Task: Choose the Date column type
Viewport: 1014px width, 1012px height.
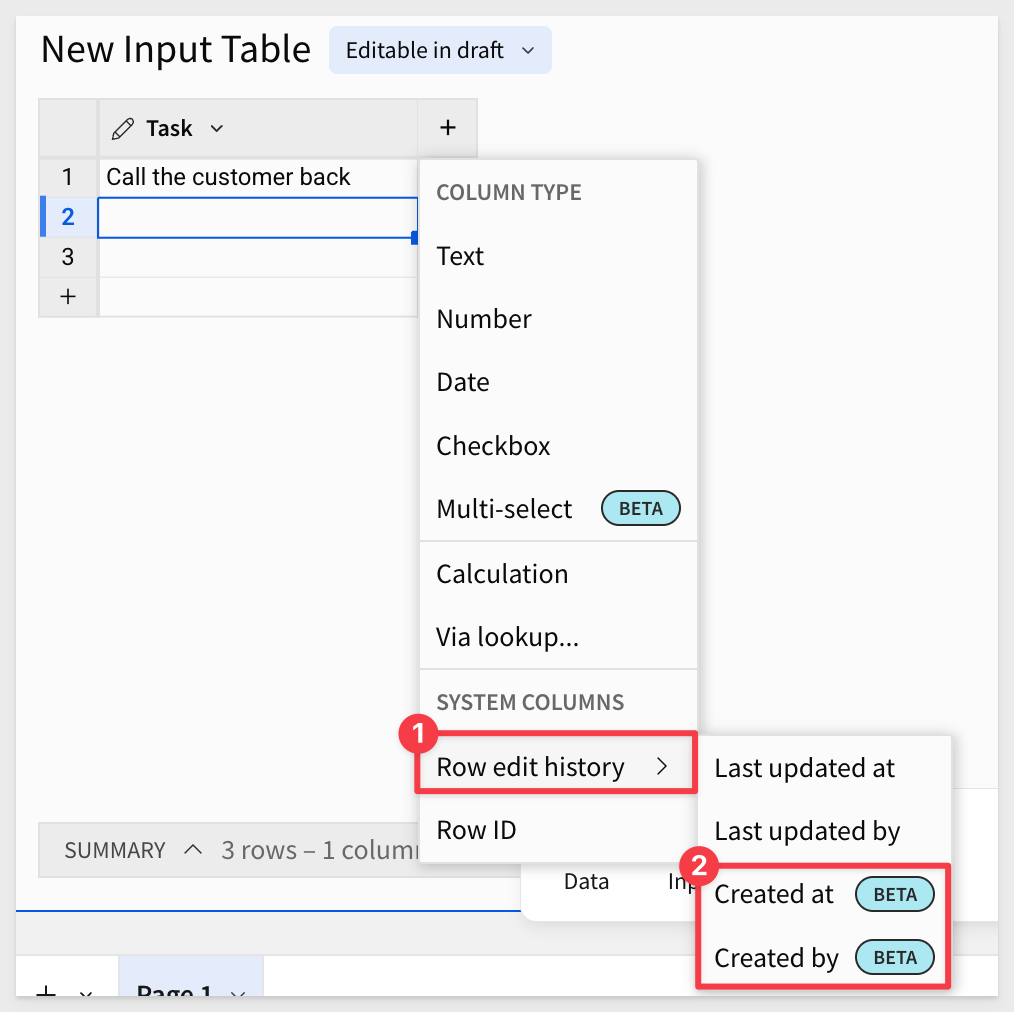Action: tap(463, 382)
